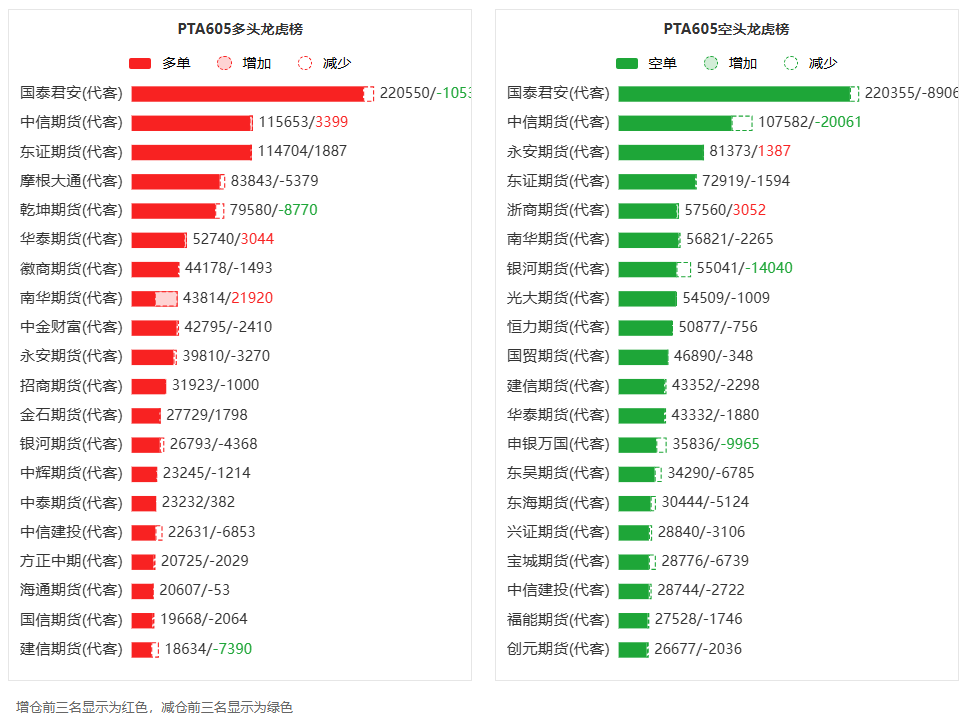Click the 43814/21920 value in long chart
969x727 pixels.
[228, 298]
